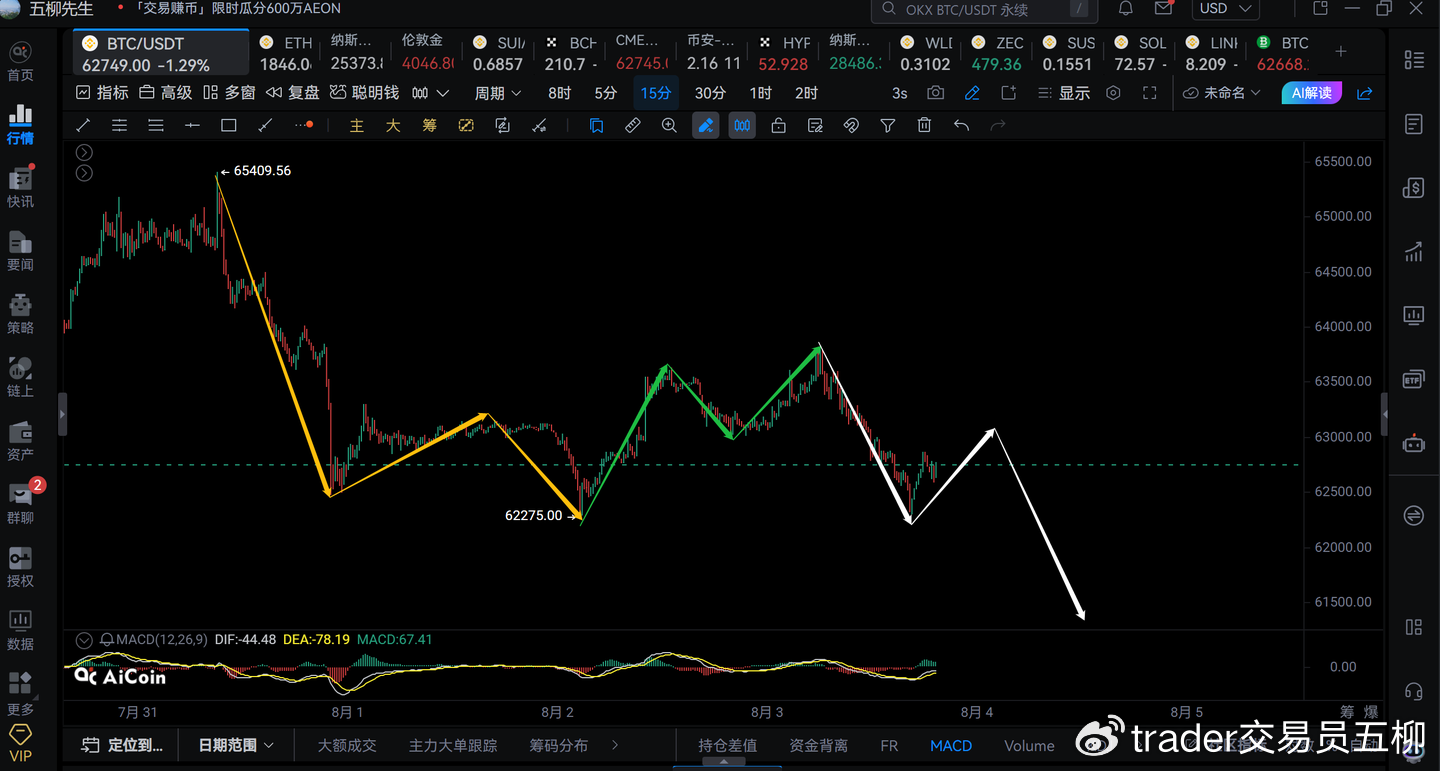Open the 日期范围 date range dropdown
The height and width of the screenshot is (771, 1440).
point(236,745)
